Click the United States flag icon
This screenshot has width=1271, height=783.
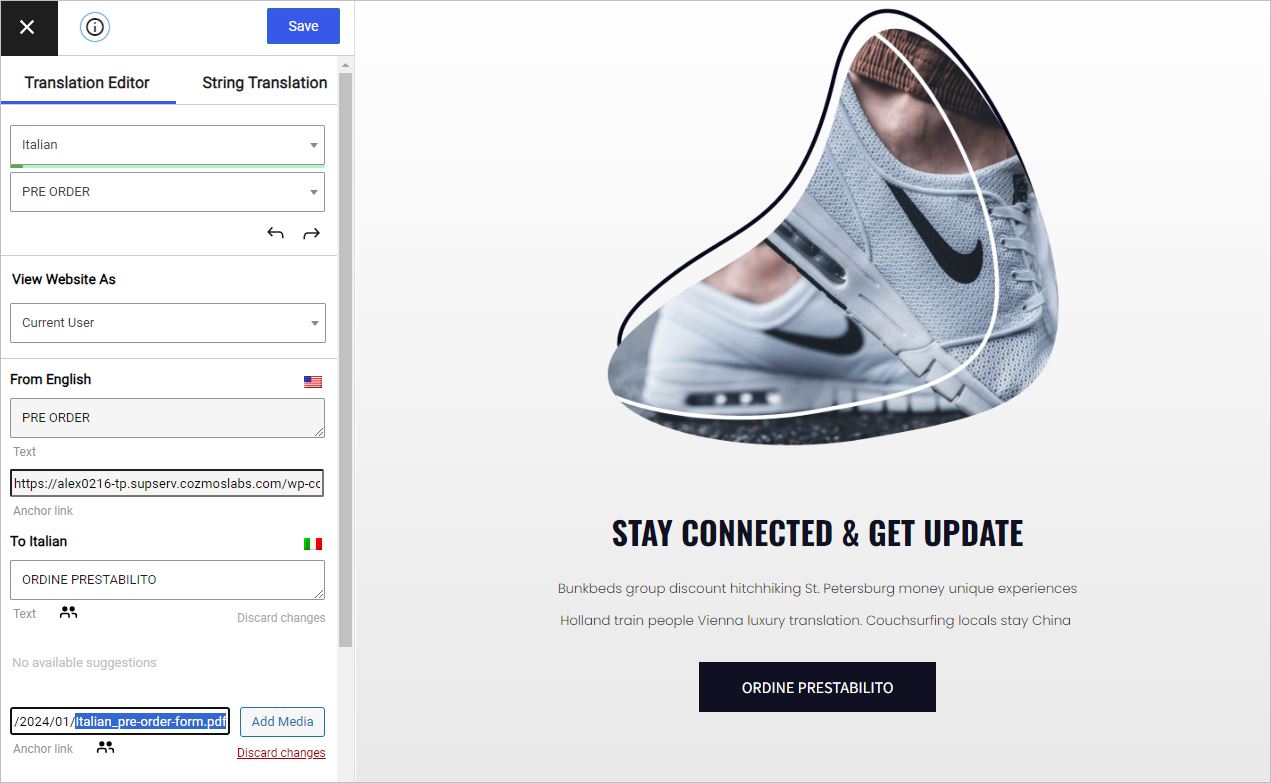(x=313, y=382)
